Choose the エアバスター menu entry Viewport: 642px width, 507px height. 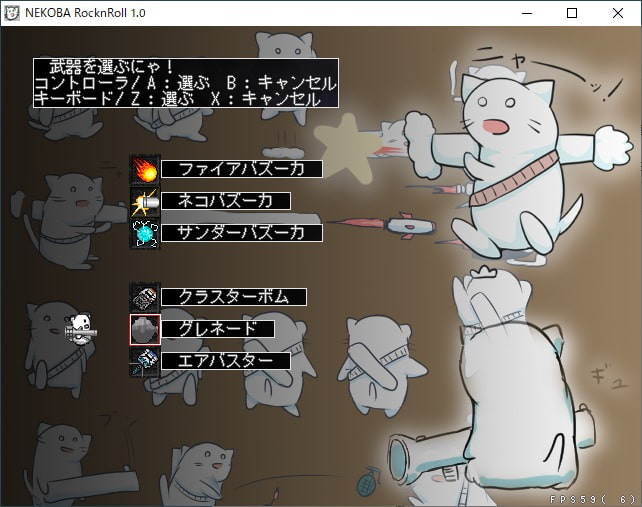[x=226, y=361]
